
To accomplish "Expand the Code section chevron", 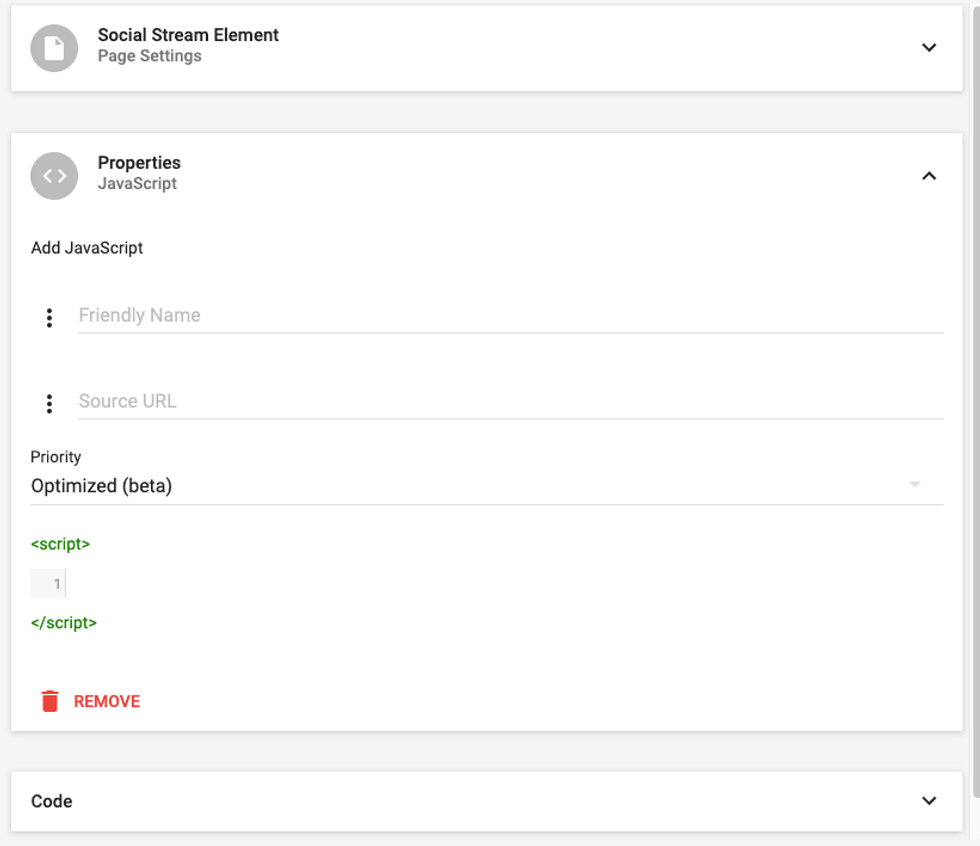I will click(x=929, y=800).
